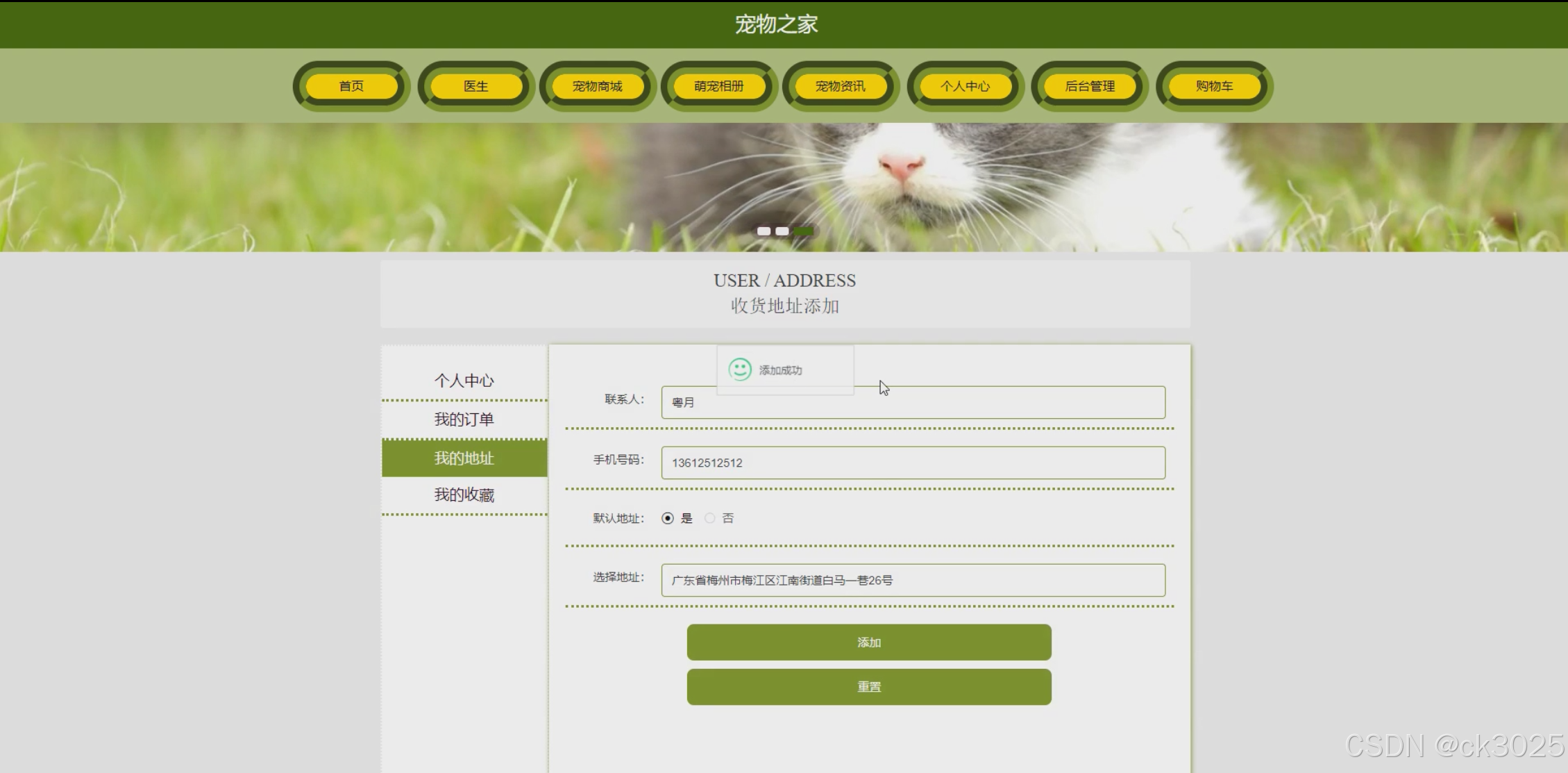Open 萌宠相册 from the navigation bar
This screenshot has height=773, width=1568.
click(x=719, y=86)
